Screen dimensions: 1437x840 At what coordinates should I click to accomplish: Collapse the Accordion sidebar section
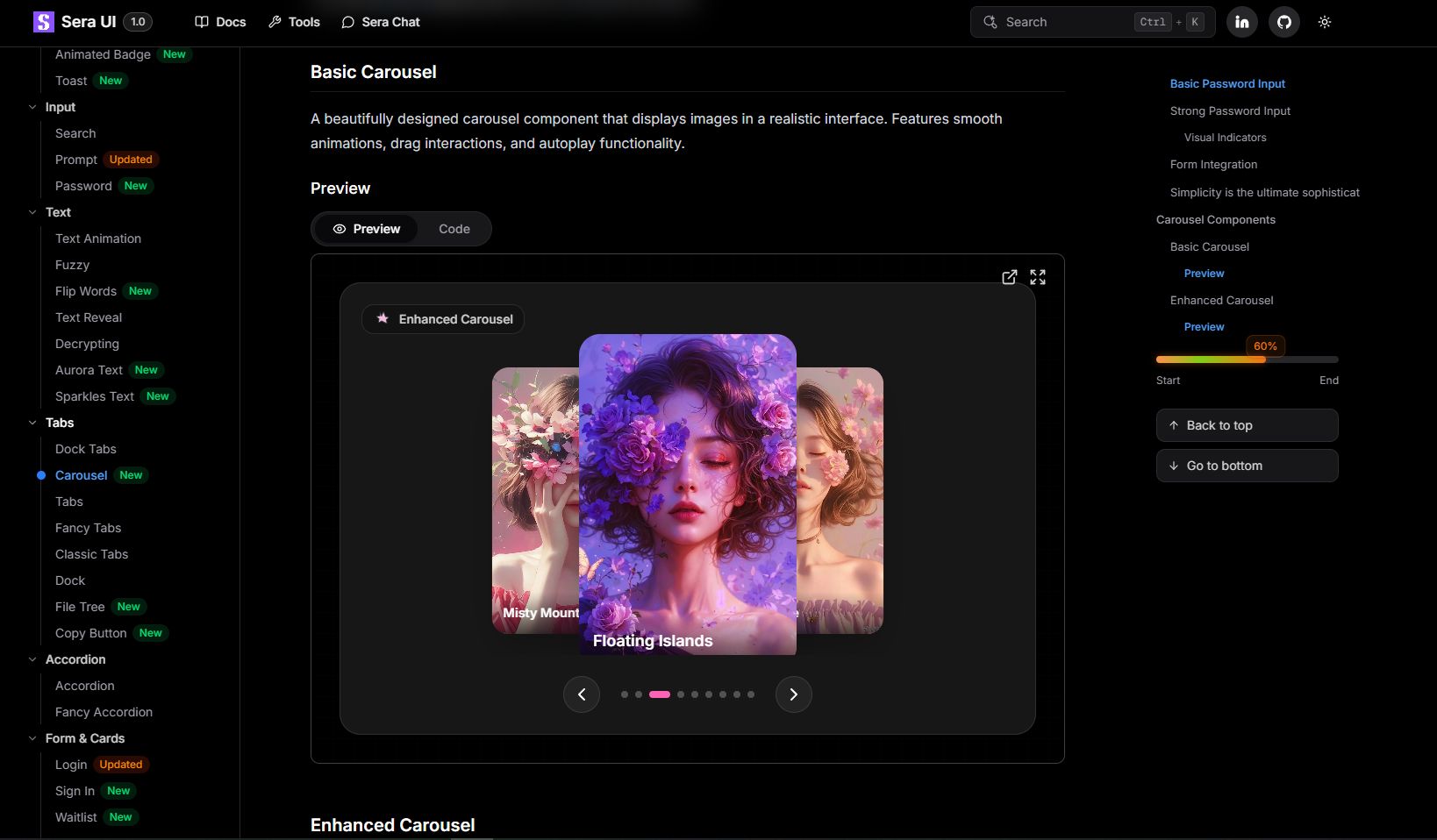[32, 659]
